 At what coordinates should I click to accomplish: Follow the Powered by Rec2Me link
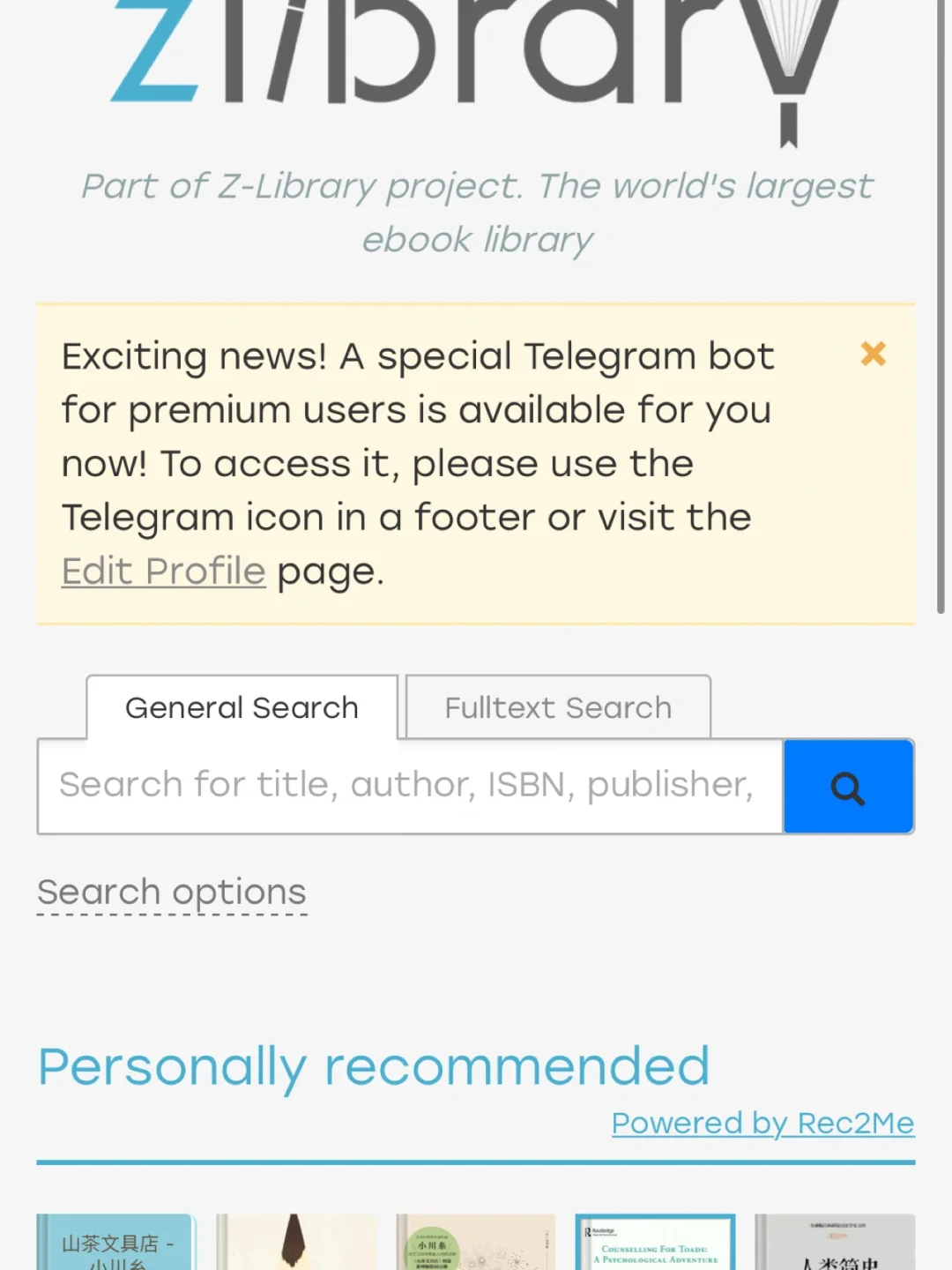[x=763, y=1123]
